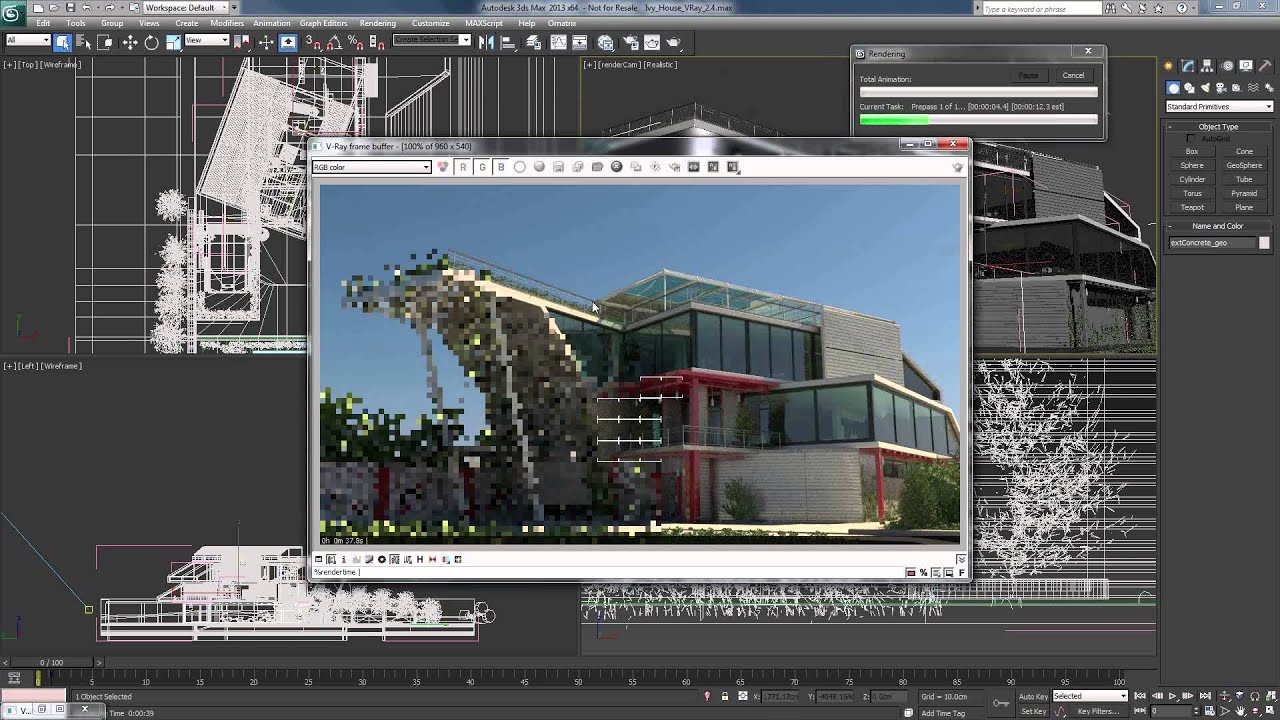This screenshot has height=720, width=1280.
Task: Activate the Select and Rotate tool
Action: coord(151,42)
